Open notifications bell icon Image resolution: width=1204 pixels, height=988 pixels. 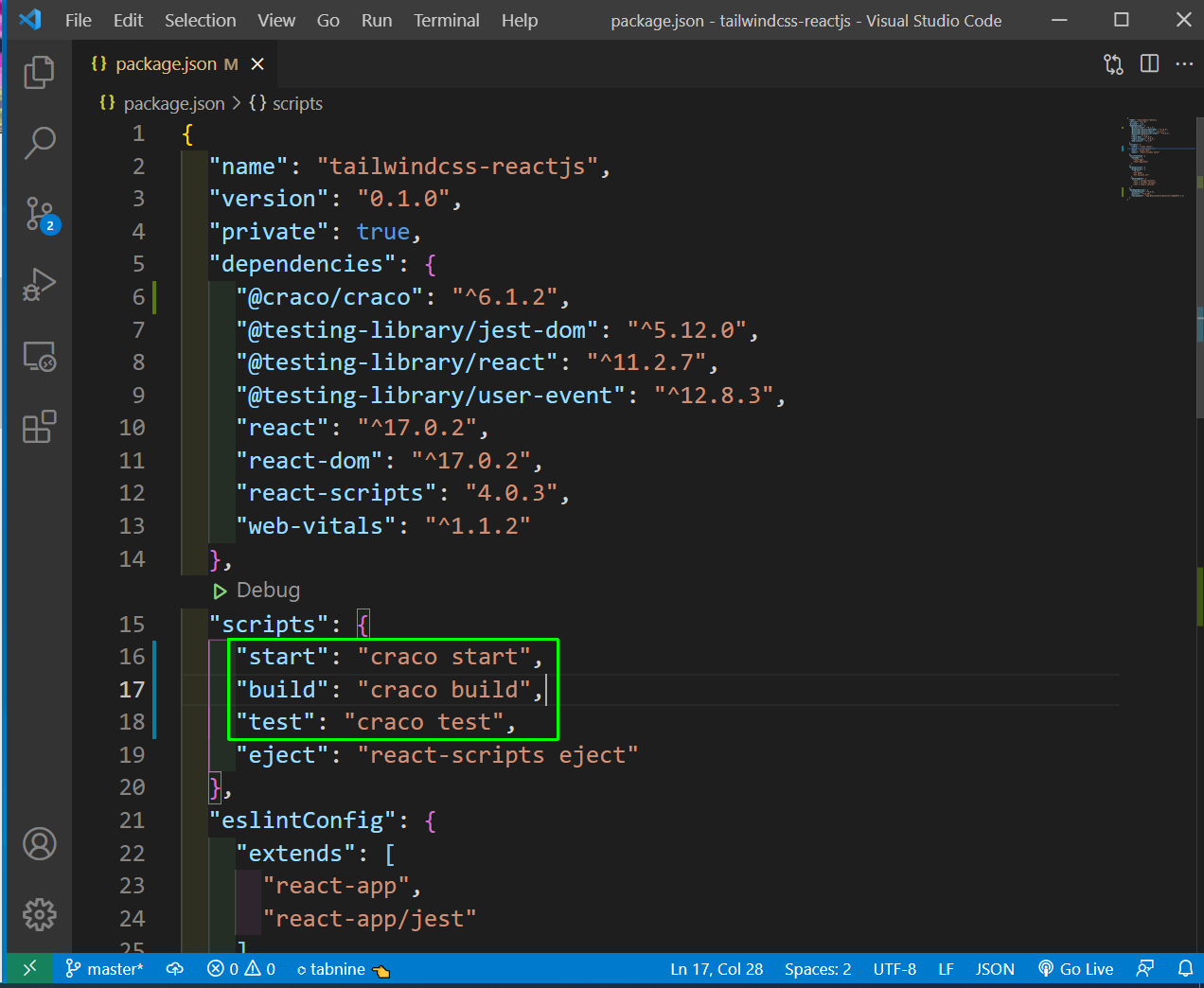pos(1185,969)
